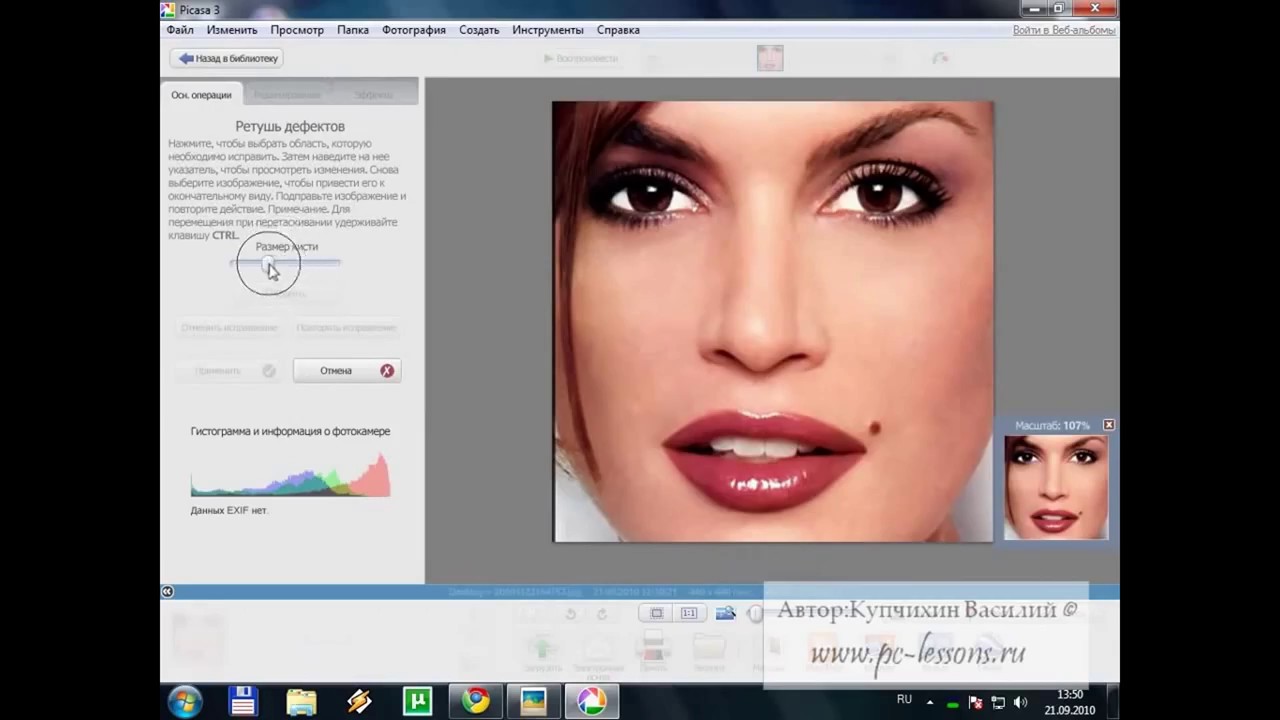
Task: Open the floppy-disk app on taskbar
Action: pyautogui.click(x=243, y=702)
